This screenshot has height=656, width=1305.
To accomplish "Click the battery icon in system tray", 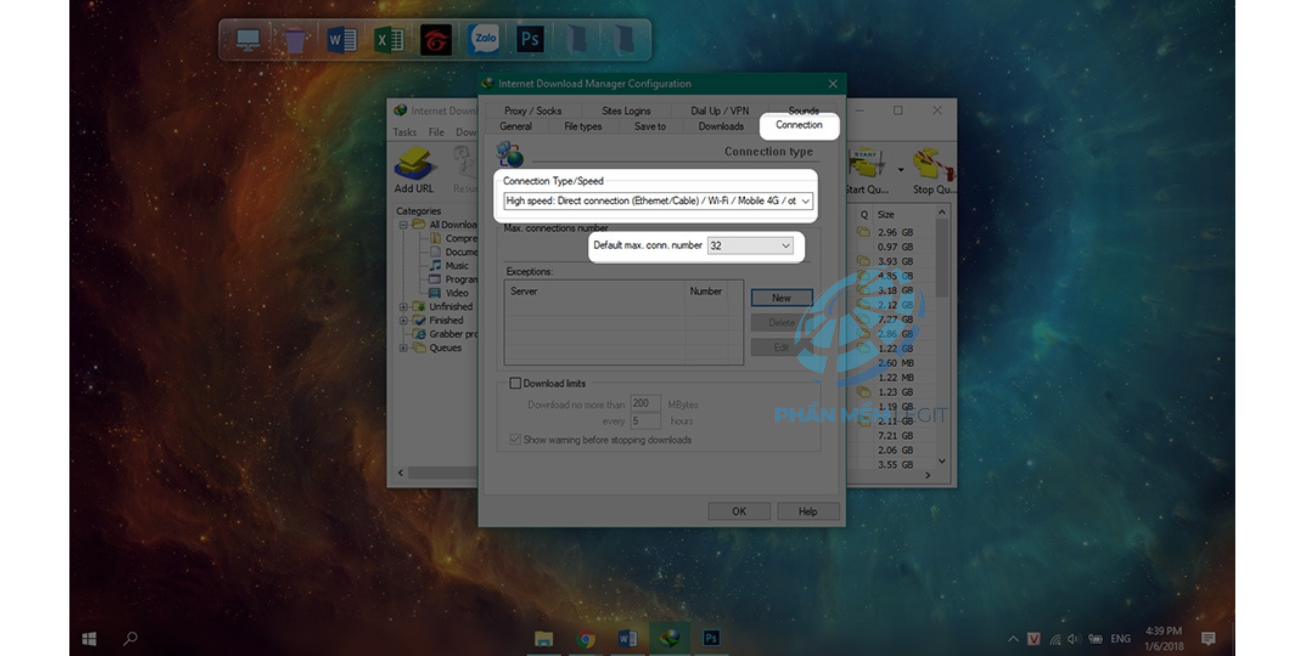I will (1095, 639).
